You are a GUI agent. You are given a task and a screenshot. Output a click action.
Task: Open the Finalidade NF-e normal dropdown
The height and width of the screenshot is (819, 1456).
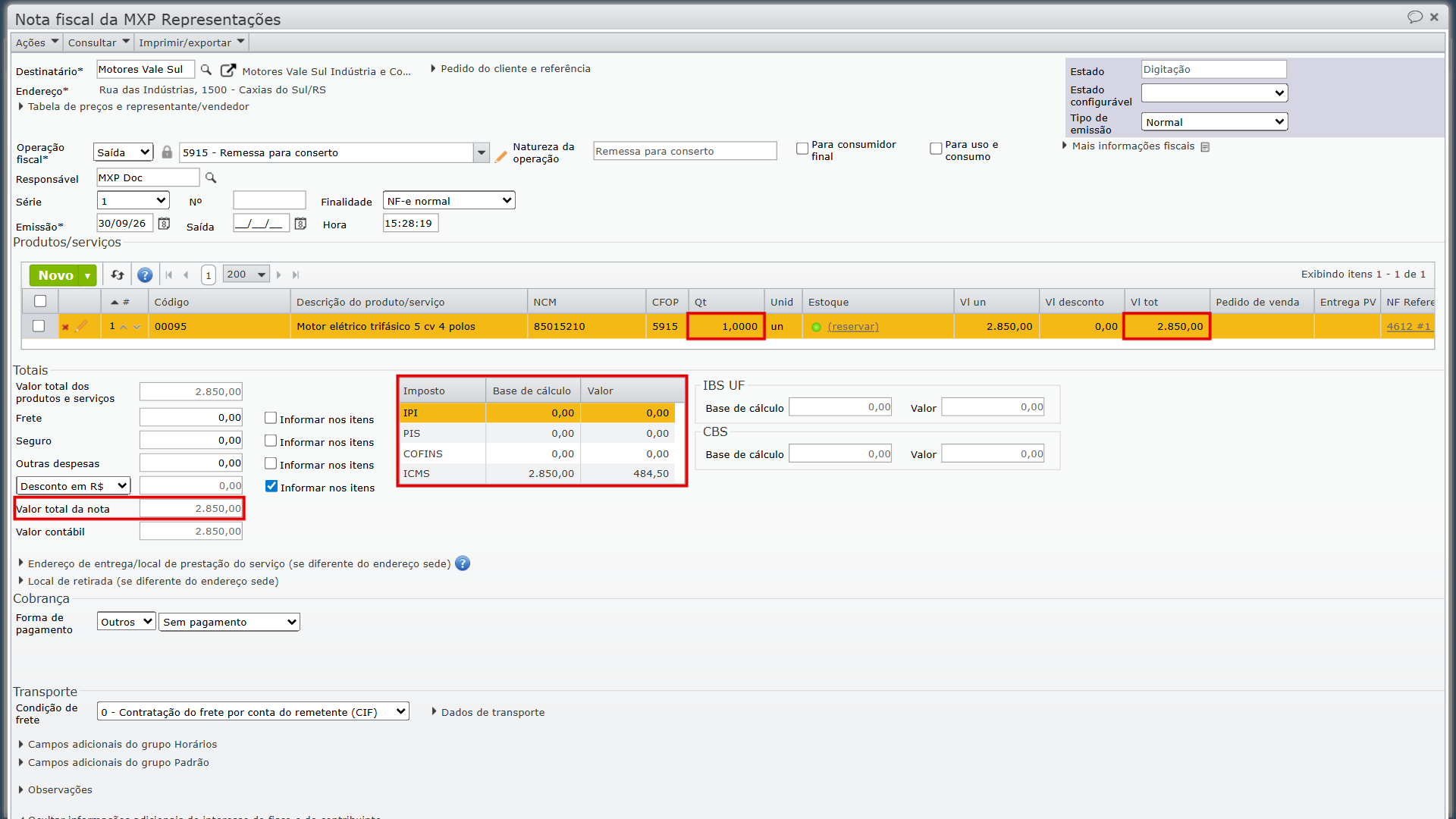coord(449,201)
